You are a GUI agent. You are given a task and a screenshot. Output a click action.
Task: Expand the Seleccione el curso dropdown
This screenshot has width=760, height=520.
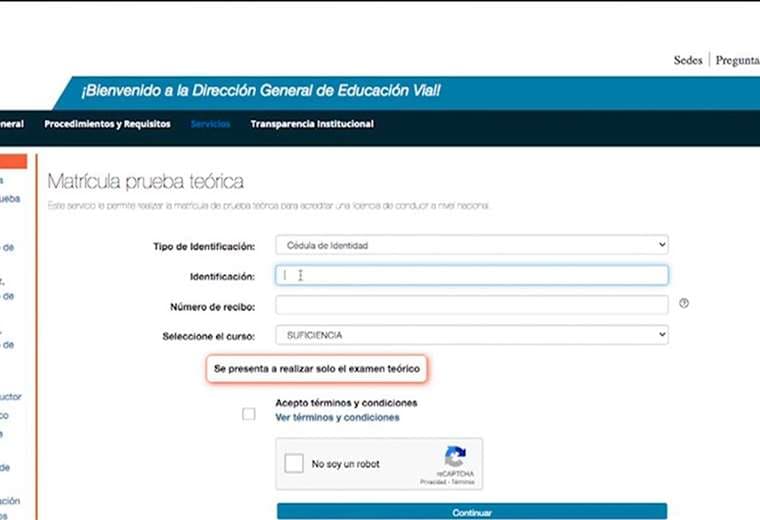[471, 335]
